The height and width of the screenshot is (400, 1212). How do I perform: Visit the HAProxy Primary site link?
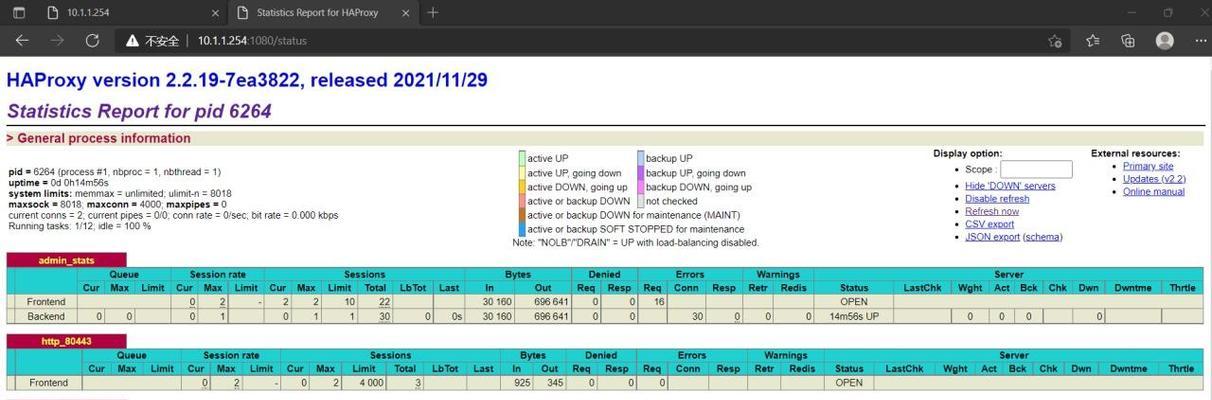[x=1148, y=166]
